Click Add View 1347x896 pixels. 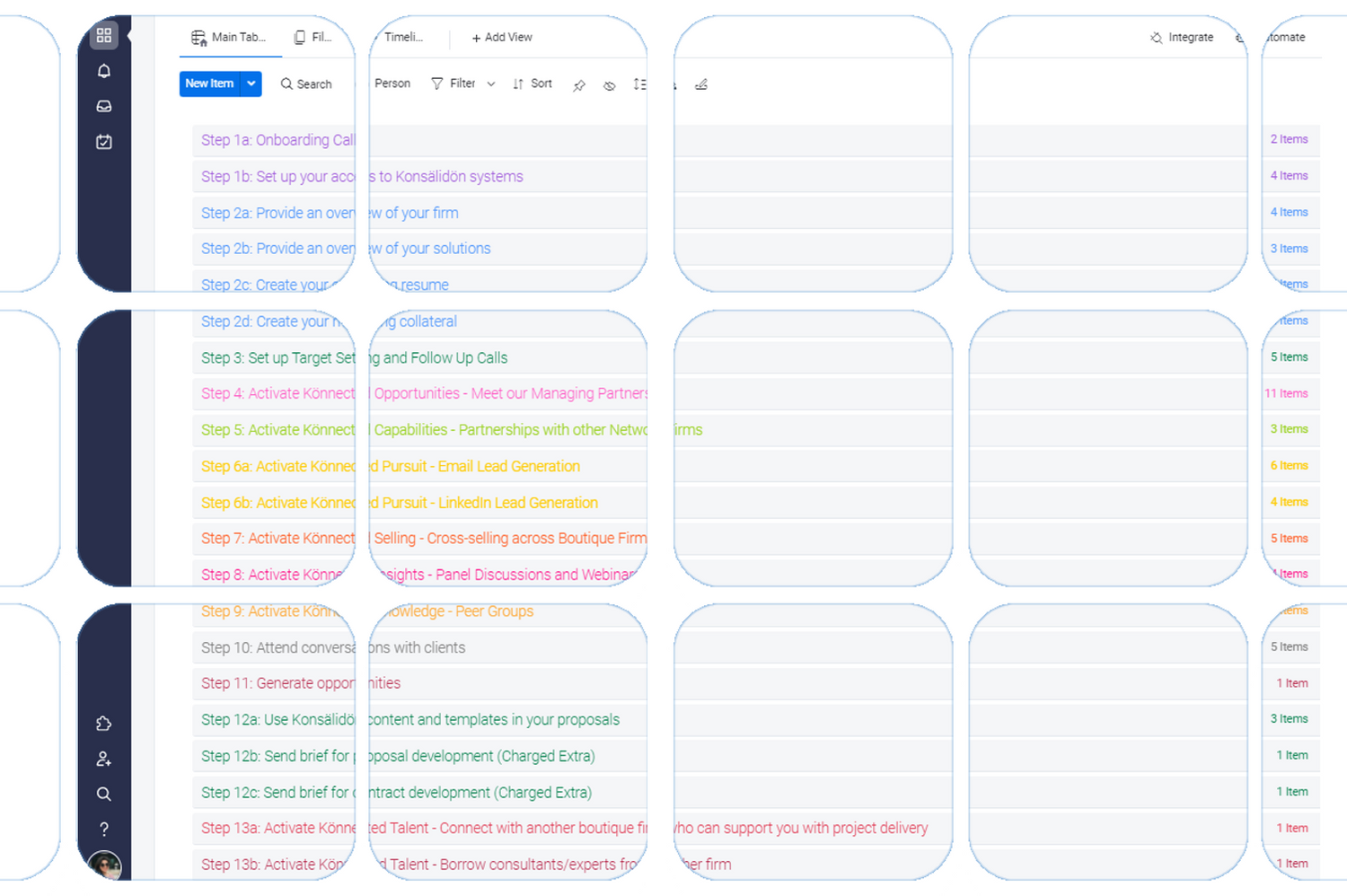pyautogui.click(x=502, y=38)
